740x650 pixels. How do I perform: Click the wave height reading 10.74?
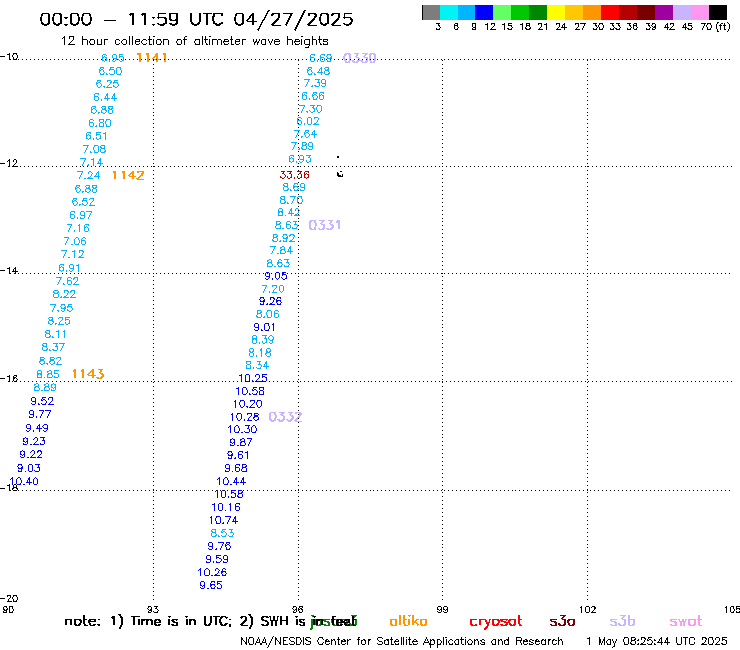[x=224, y=520]
